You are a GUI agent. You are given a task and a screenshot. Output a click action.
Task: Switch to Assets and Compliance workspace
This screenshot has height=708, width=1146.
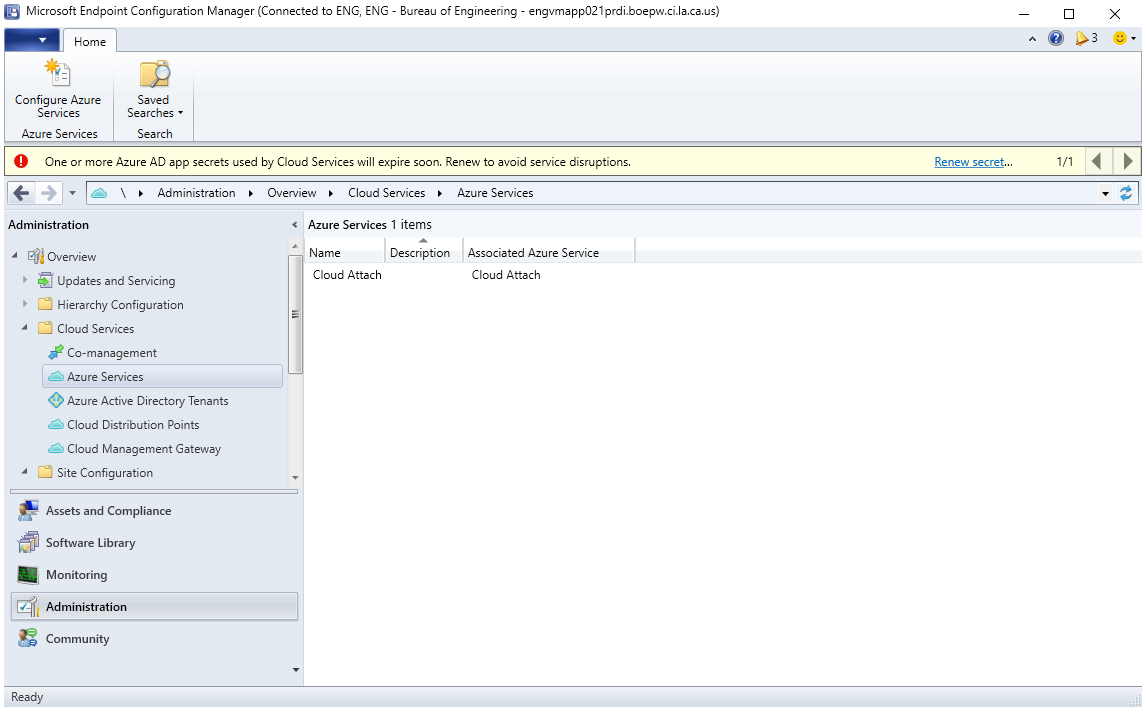click(154, 511)
